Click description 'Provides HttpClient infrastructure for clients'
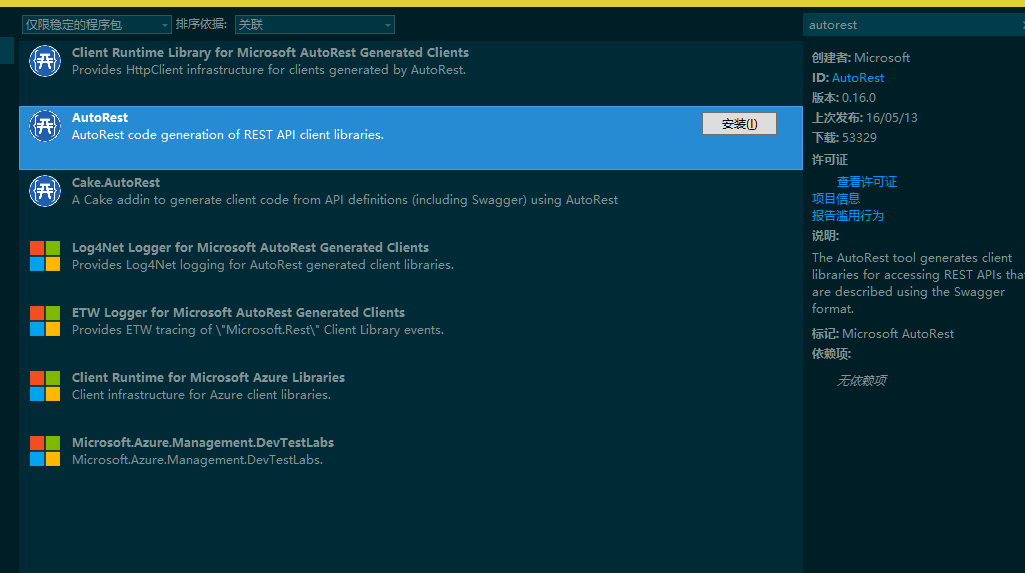This screenshot has width=1025, height=573. (x=269, y=70)
